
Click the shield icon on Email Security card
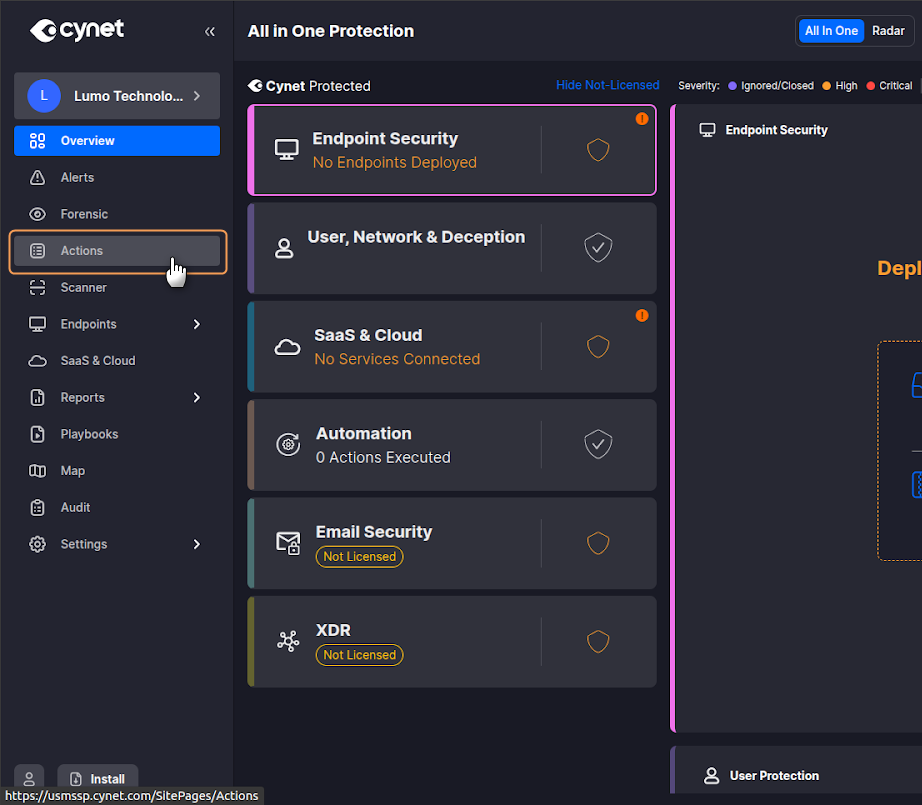(x=598, y=543)
